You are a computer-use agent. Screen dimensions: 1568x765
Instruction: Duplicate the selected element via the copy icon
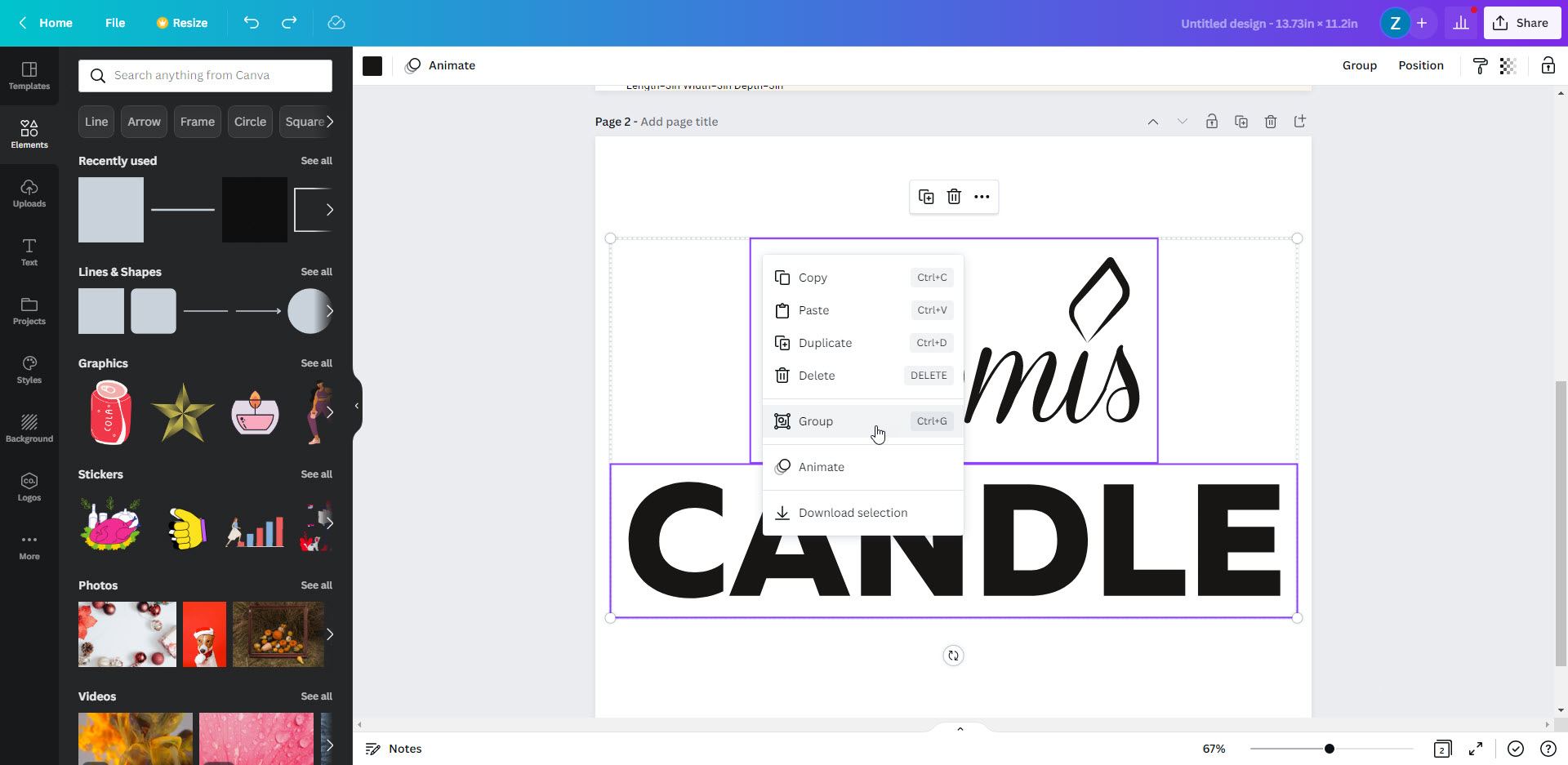(x=927, y=197)
